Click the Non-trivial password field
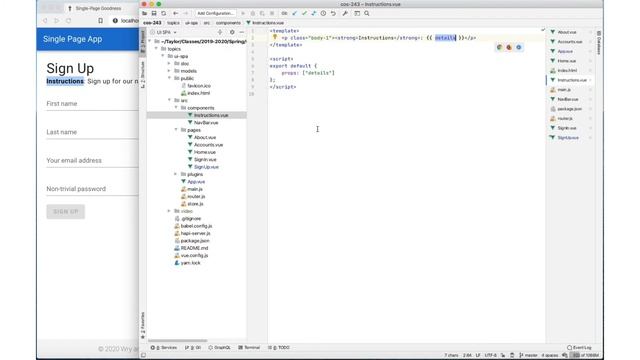The height and width of the screenshot is (360, 640). (x=92, y=189)
